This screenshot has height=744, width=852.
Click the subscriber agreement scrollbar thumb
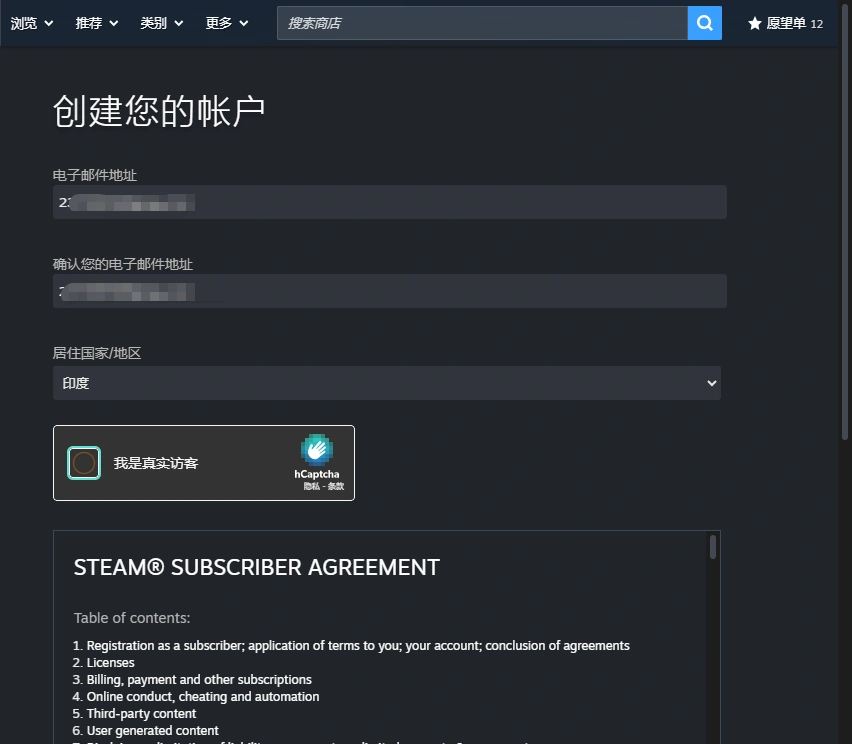point(712,547)
